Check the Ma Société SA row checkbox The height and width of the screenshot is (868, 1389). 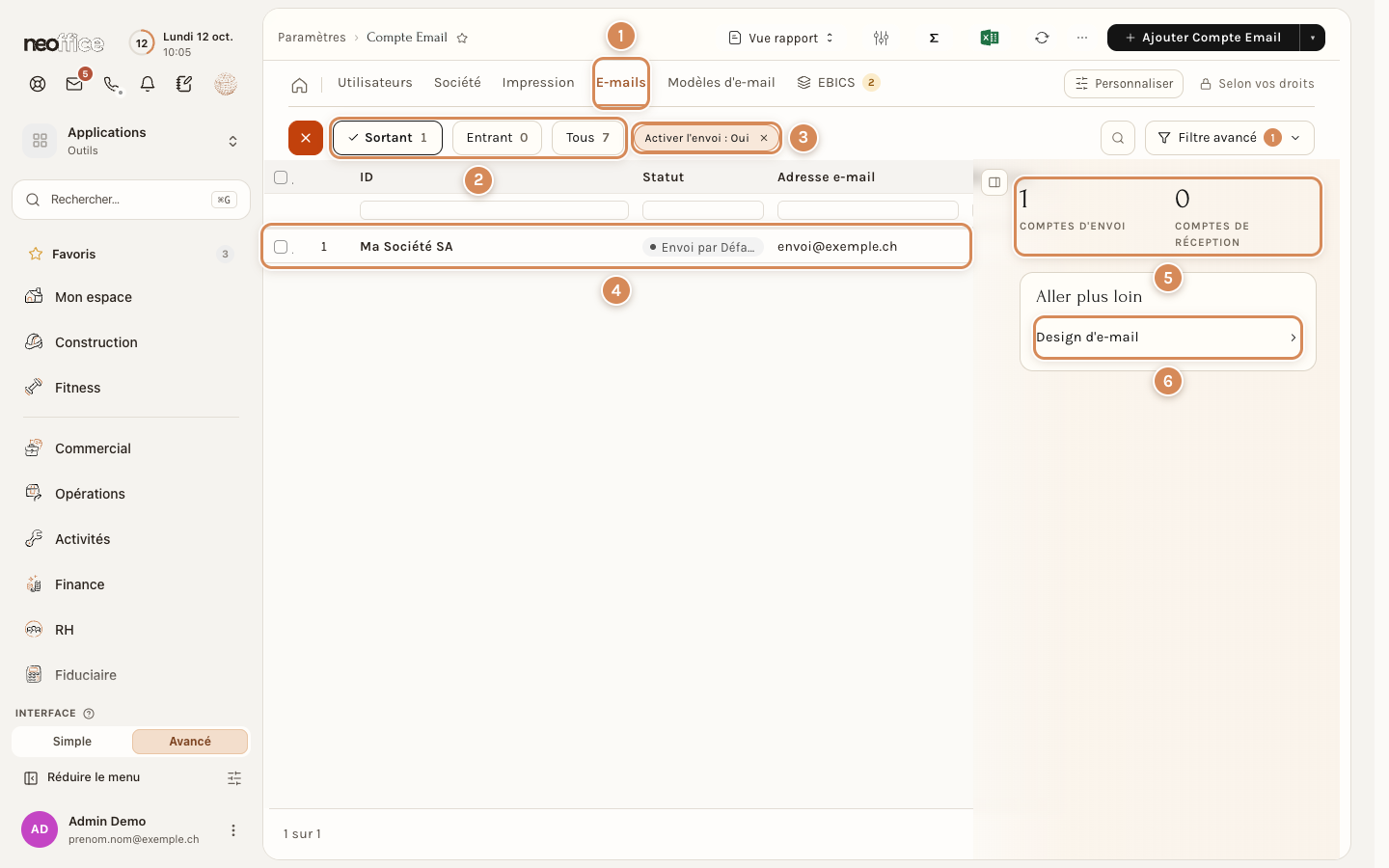click(281, 247)
